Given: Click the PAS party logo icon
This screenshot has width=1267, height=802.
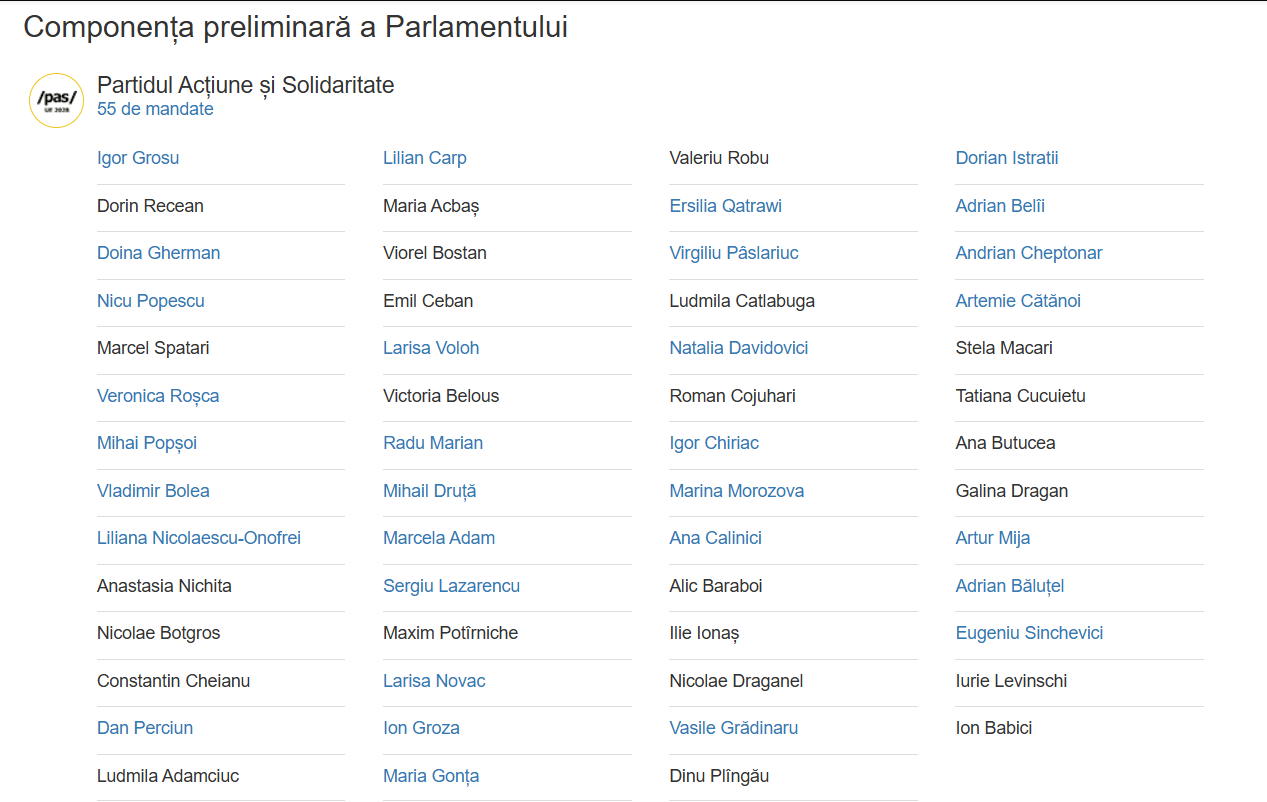Looking at the screenshot, I should coord(57,100).
